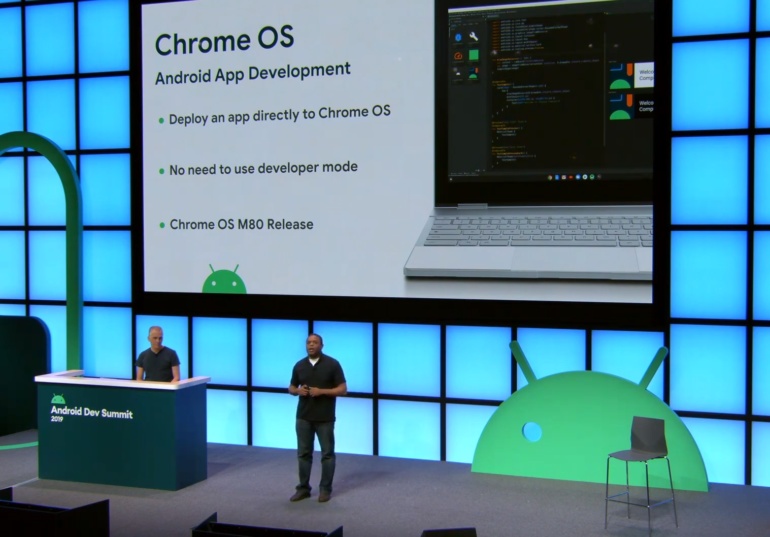Click the "Chrome OS" slide title

(224, 40)
